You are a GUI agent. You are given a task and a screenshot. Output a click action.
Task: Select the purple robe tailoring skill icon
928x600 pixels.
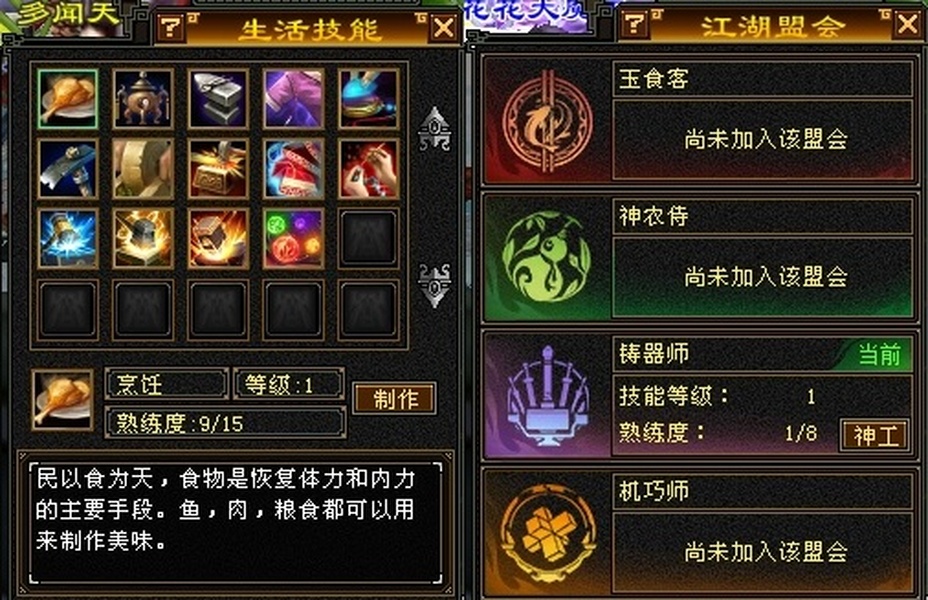[293, 99]
